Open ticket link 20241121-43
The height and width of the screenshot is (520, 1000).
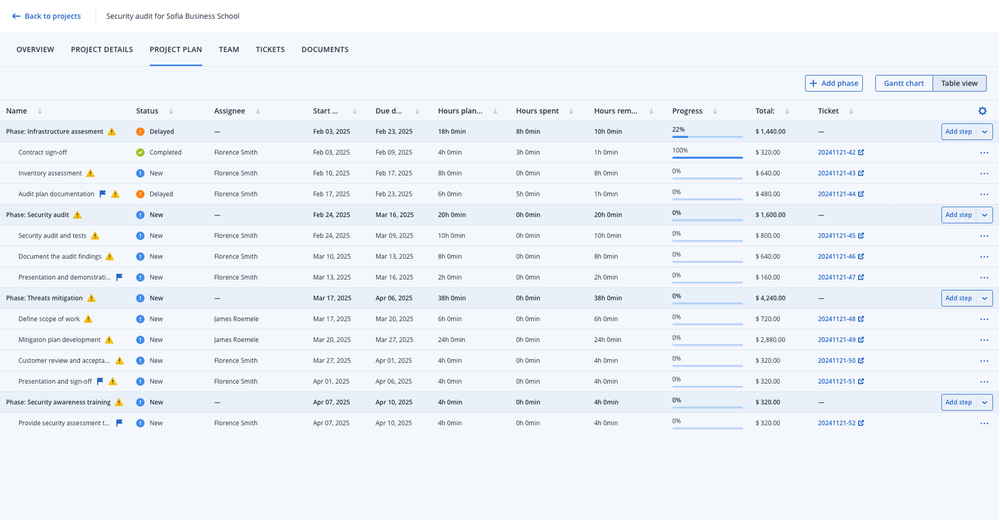coord(837,174)
